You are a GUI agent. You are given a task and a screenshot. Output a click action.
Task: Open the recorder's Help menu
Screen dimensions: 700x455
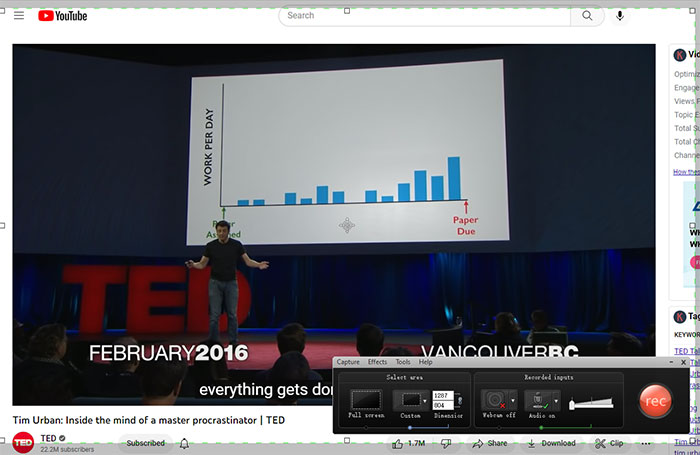coord(425,362)
